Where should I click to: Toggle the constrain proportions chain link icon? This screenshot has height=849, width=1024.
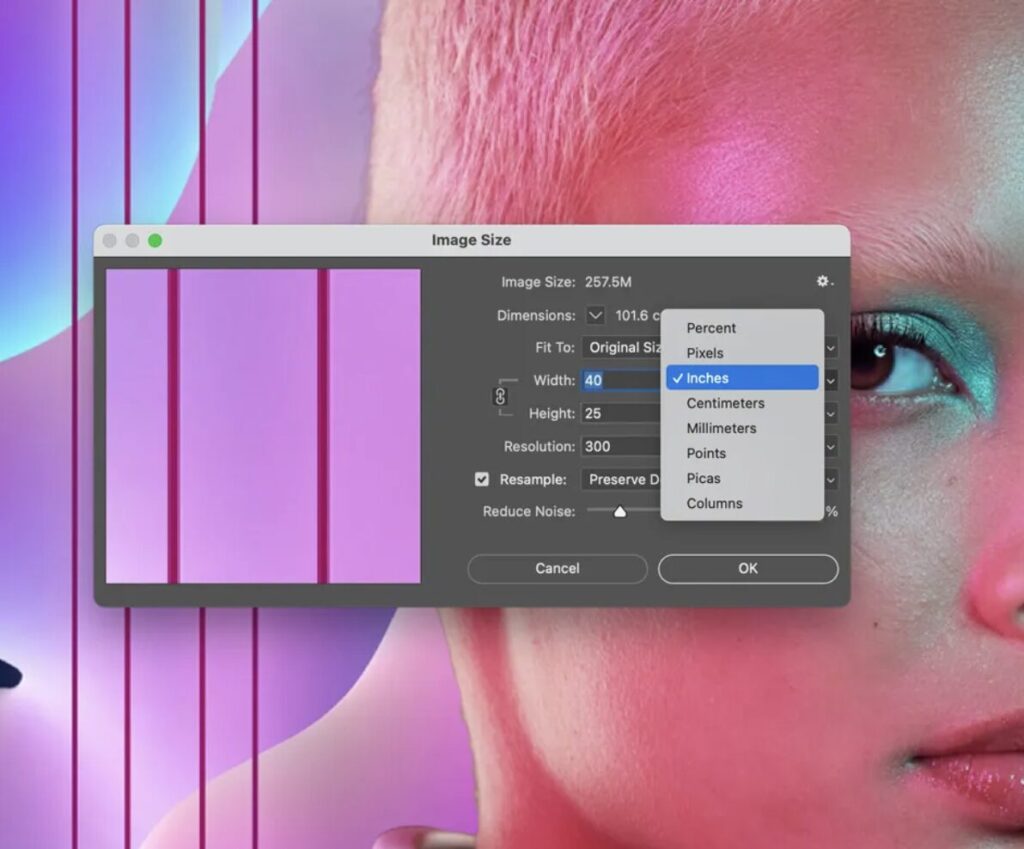coord(501,397)
